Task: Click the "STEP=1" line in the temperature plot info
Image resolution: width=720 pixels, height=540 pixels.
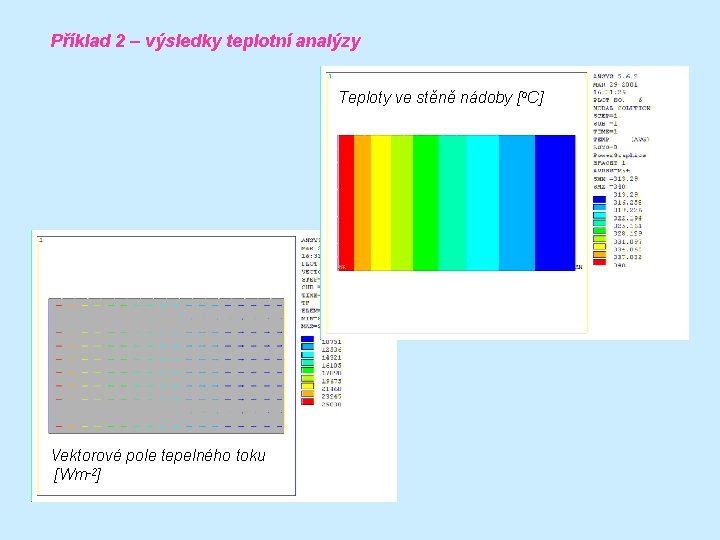Action: click(605, 116)
